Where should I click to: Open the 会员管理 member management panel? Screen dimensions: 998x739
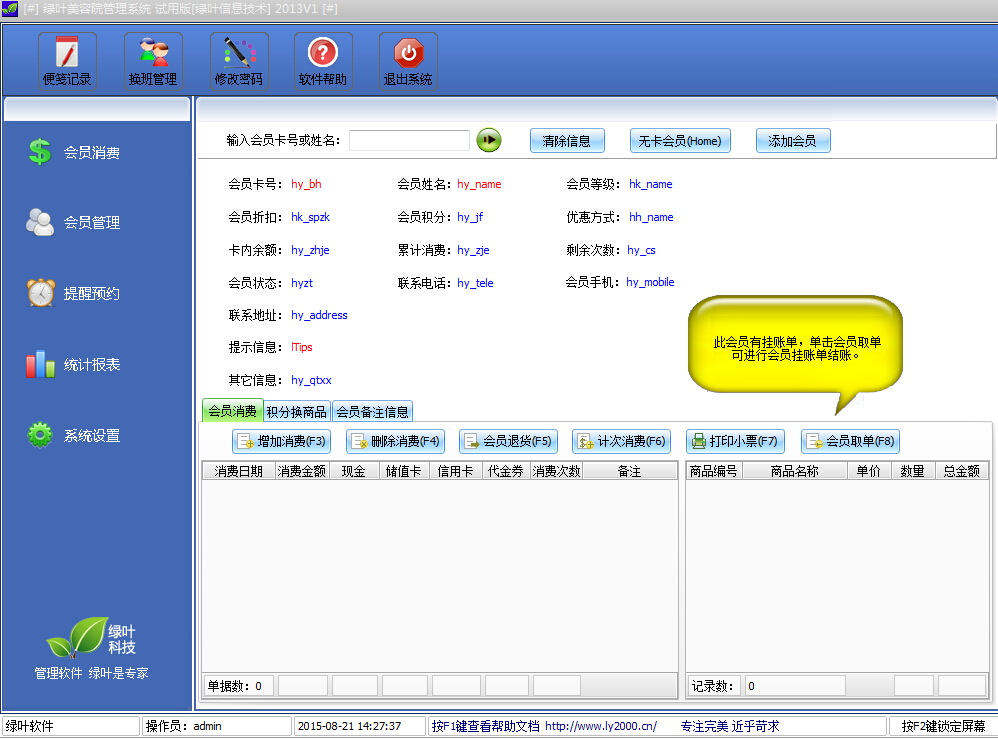[80, 222]
